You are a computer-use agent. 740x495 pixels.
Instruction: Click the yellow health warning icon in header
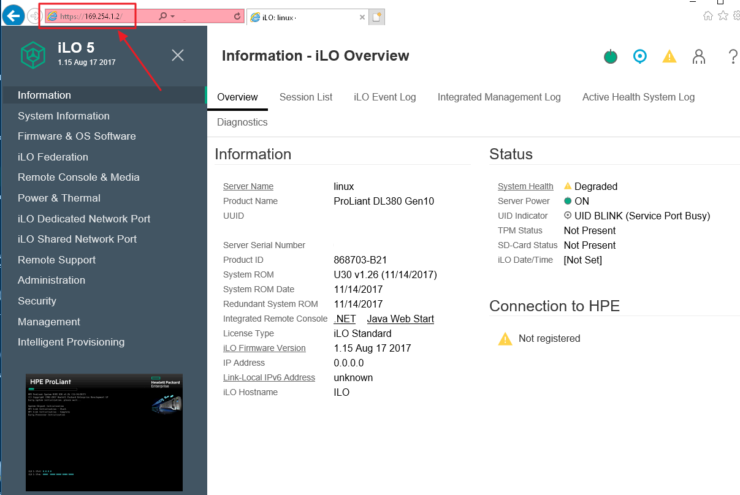click(669, 57)
